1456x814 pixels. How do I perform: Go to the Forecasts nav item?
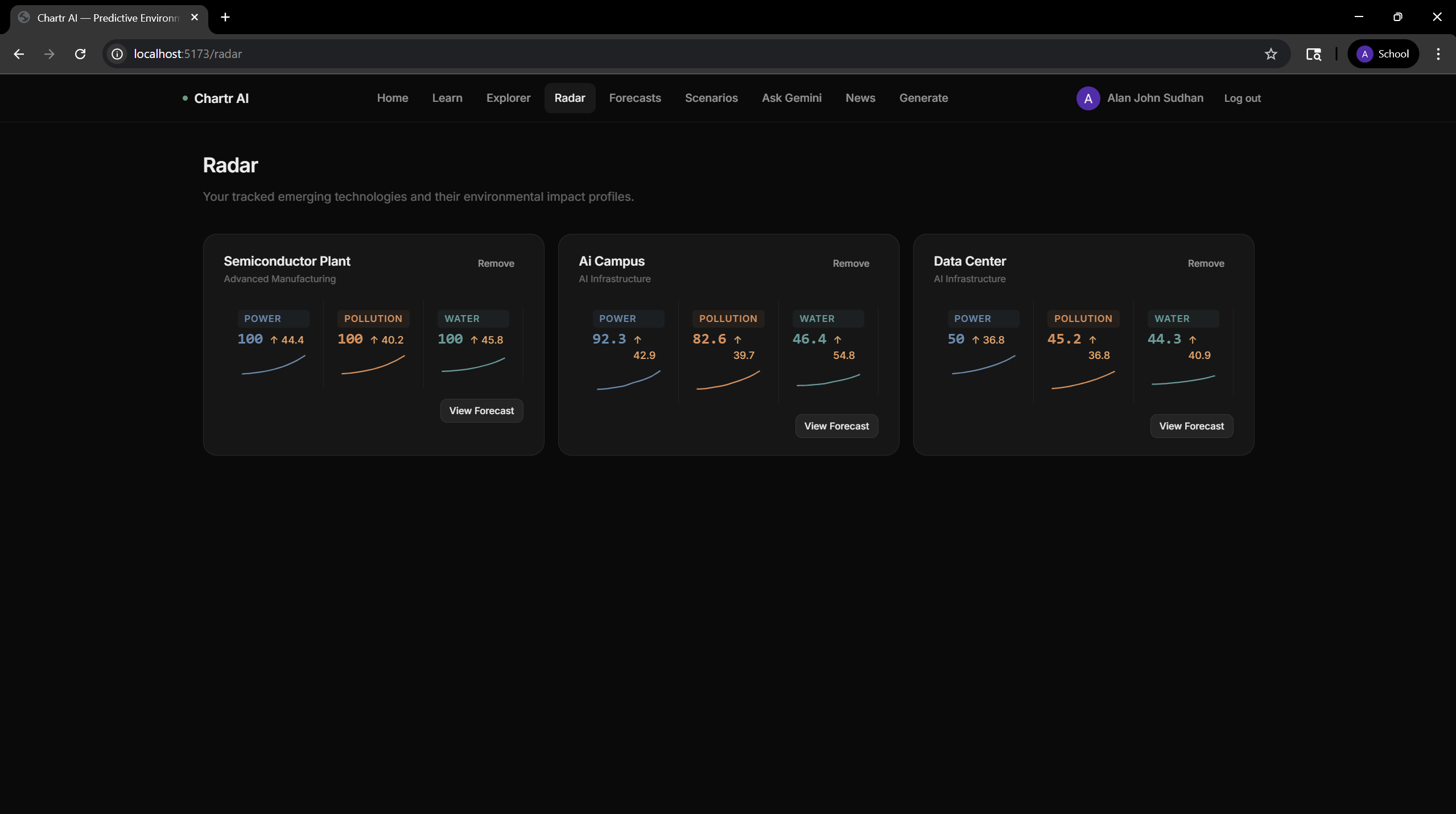point(634,98)
